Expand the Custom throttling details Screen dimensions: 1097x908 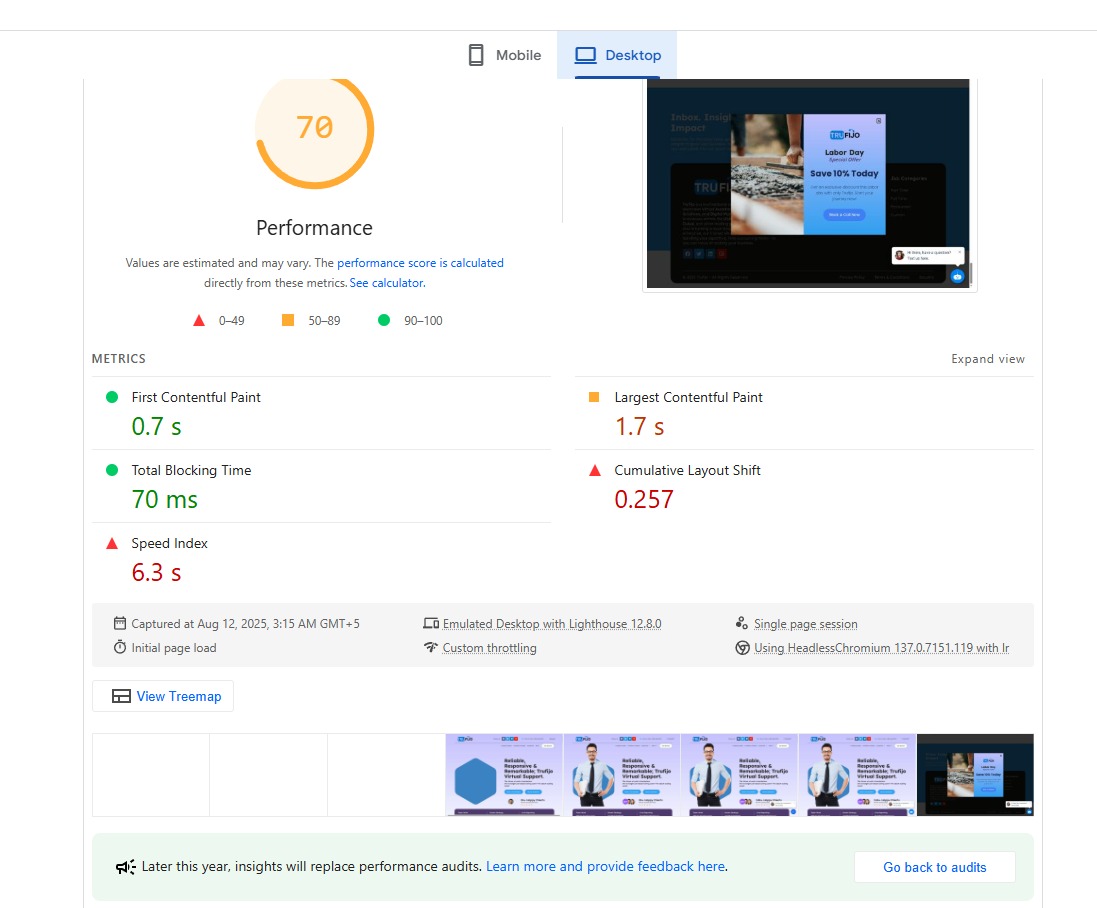489,648
